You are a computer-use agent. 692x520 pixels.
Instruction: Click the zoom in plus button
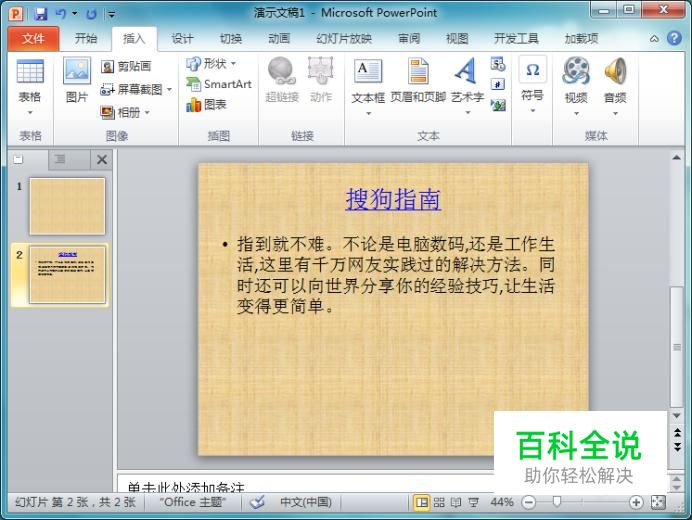[x=636, y=502]
